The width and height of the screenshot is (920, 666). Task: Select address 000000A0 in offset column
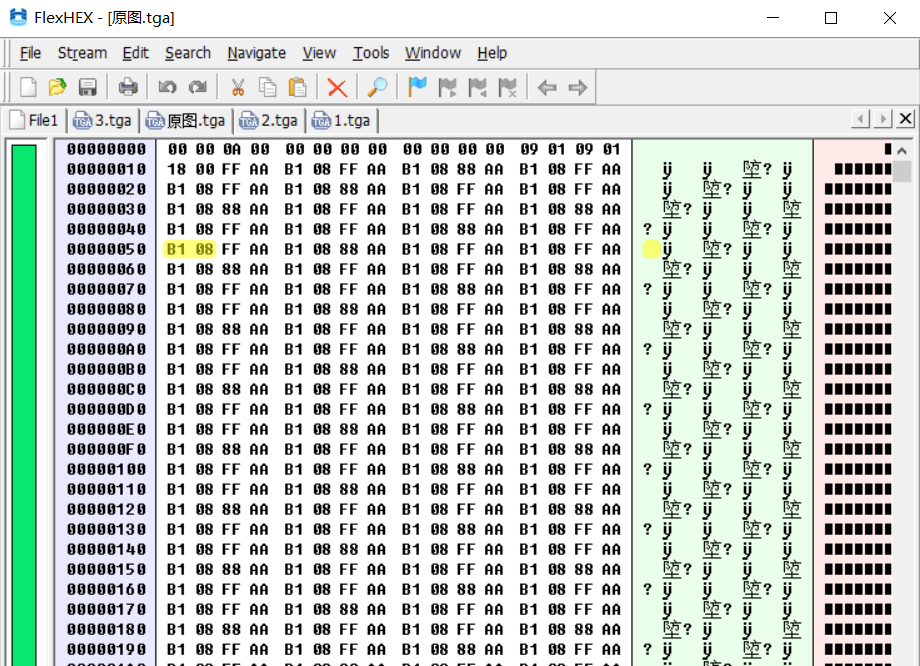(106, 349)
